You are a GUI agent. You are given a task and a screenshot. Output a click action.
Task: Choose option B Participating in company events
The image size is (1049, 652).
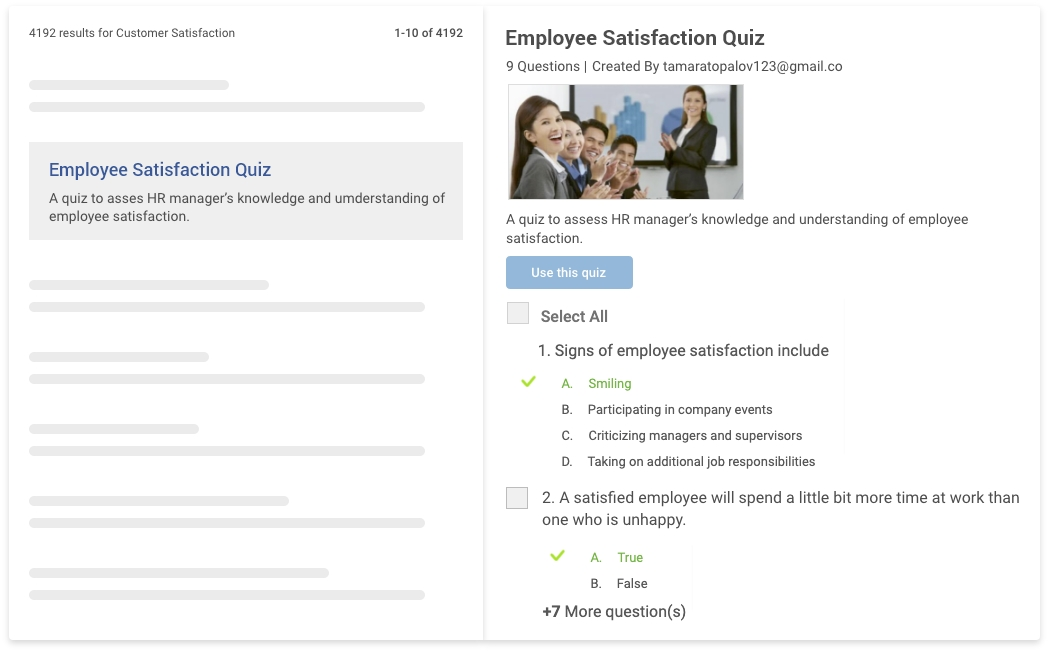(679, 410)
